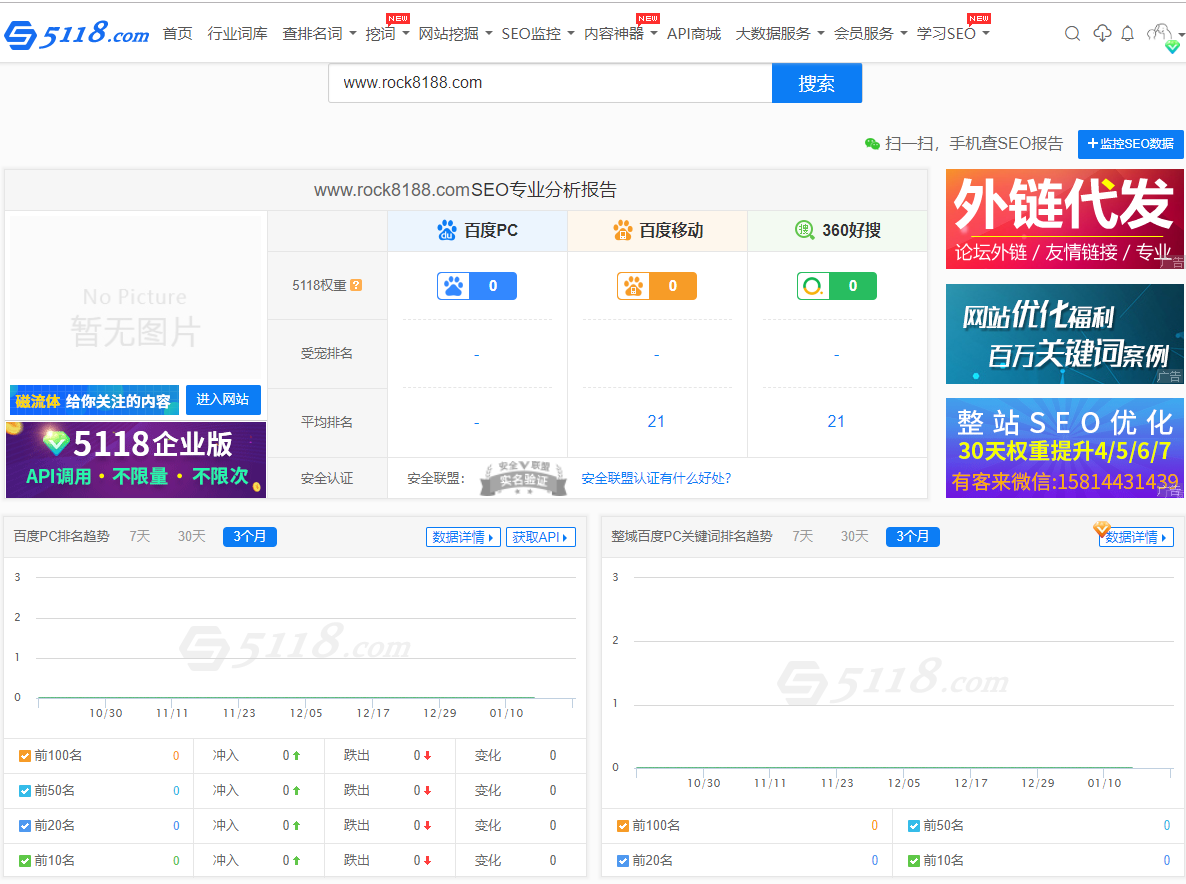The image size is (1186, 884).
Task: Open the 5118企业版 promotional banner
Action: (136, 460)
